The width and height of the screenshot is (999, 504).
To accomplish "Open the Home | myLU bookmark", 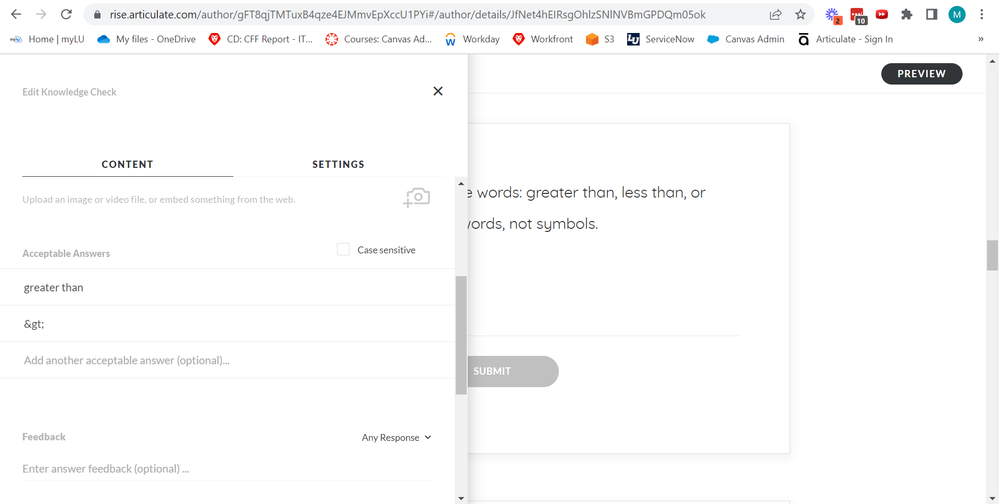I will coord(47,39).
